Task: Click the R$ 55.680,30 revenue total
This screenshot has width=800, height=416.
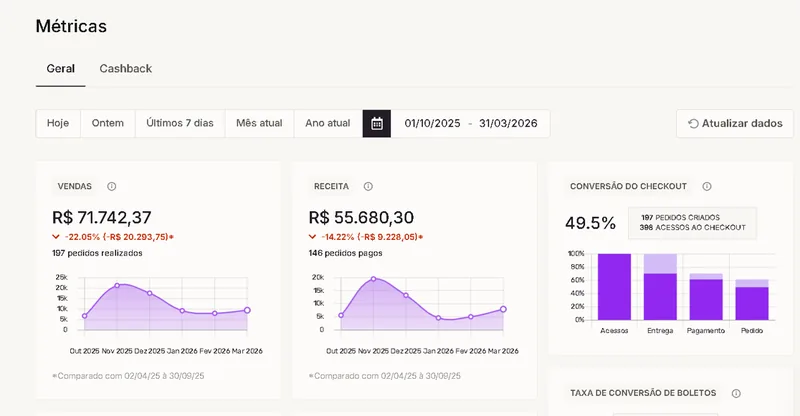Action: pyautogui.click(x=361, y=217)
